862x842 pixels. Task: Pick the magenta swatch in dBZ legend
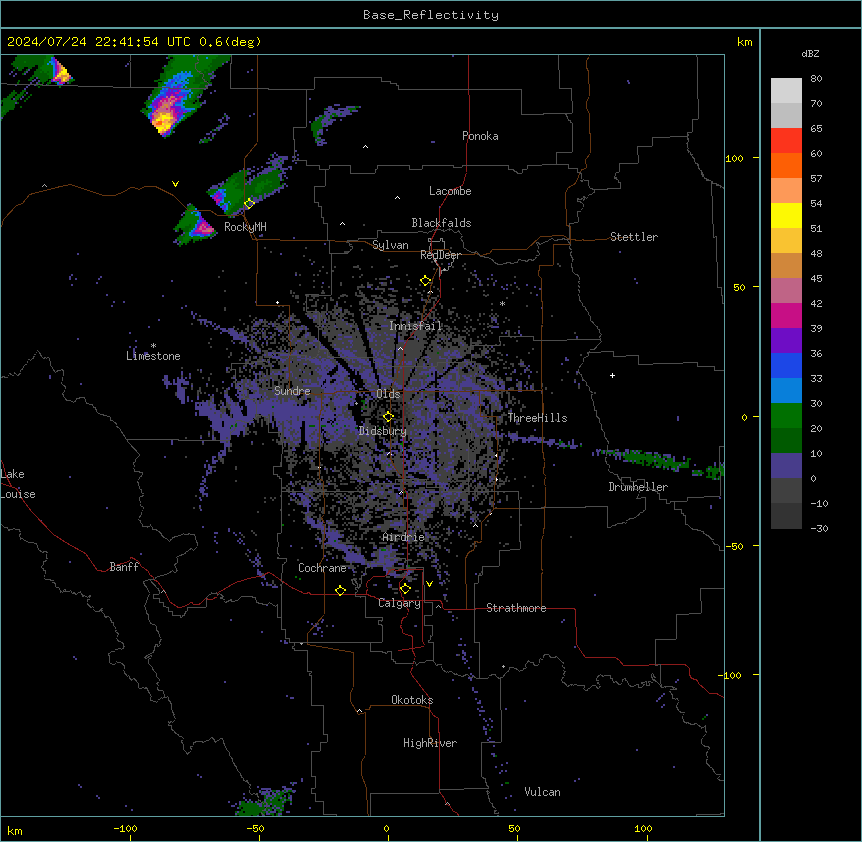pyautogui.click(x=786, y=315)
